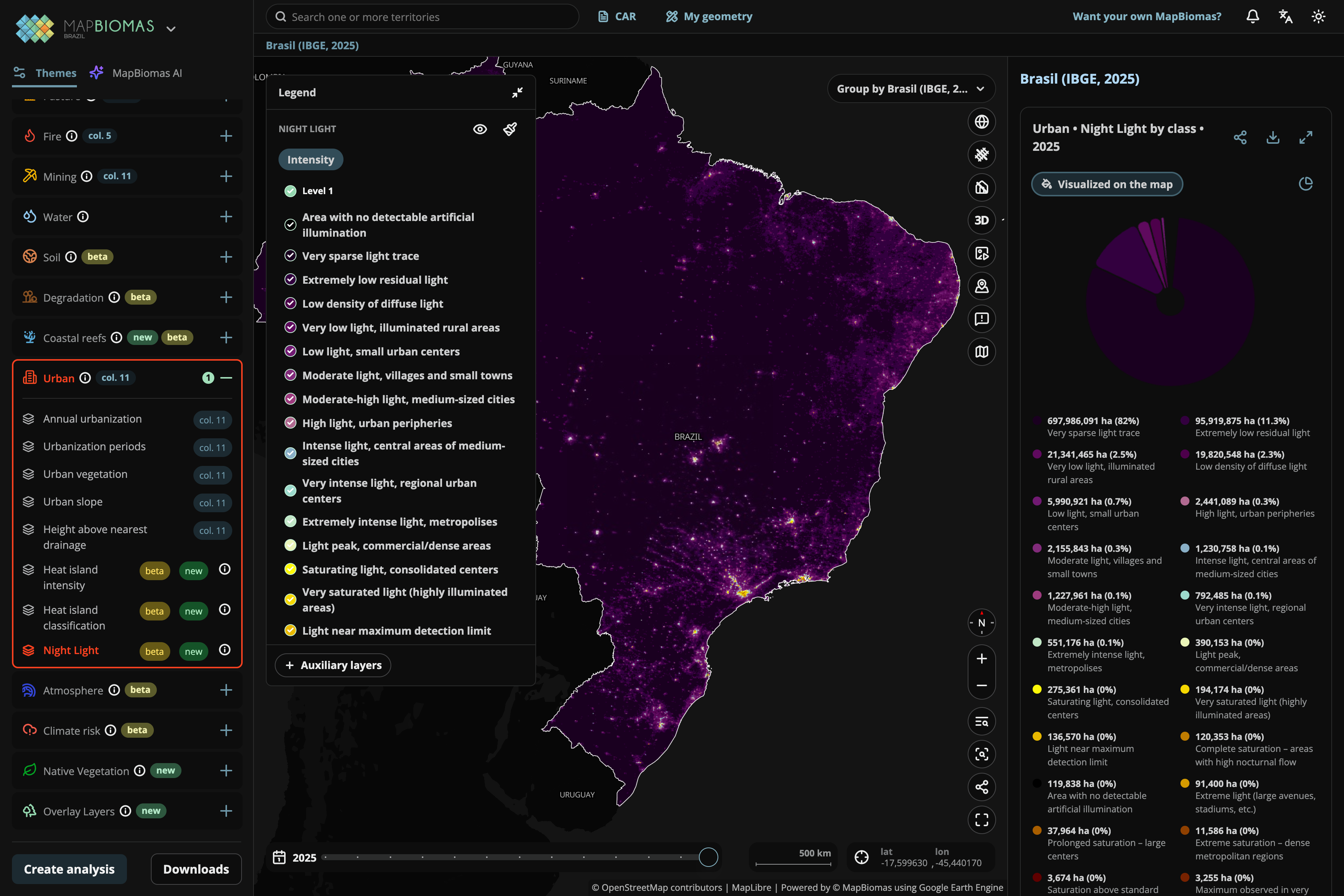Focus the territory search field
Image resolution: width=1344 pixels, height=896 pixels.
[x=422, y=17]
